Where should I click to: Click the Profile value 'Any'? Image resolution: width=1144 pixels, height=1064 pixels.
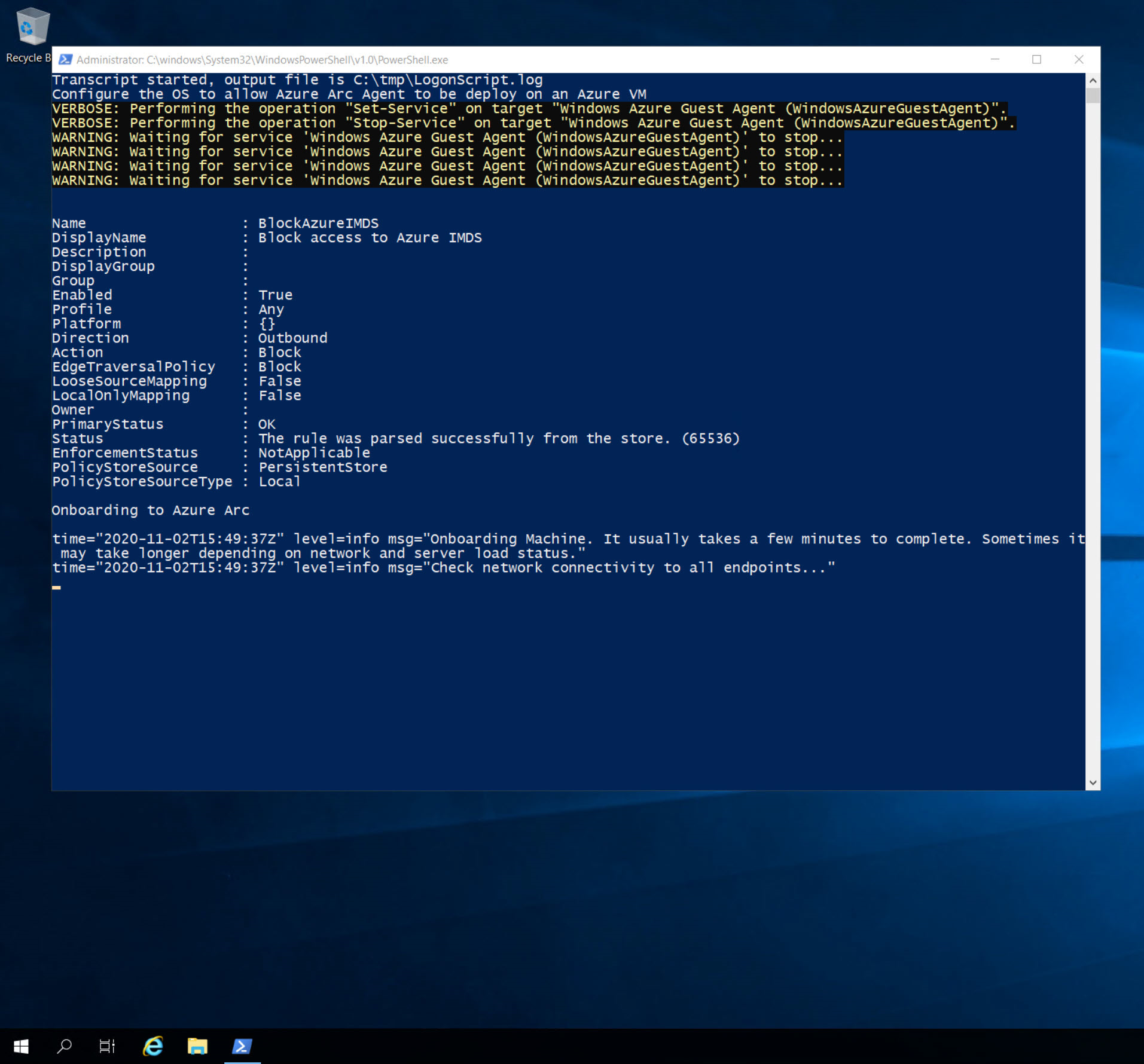click(271, 310)
